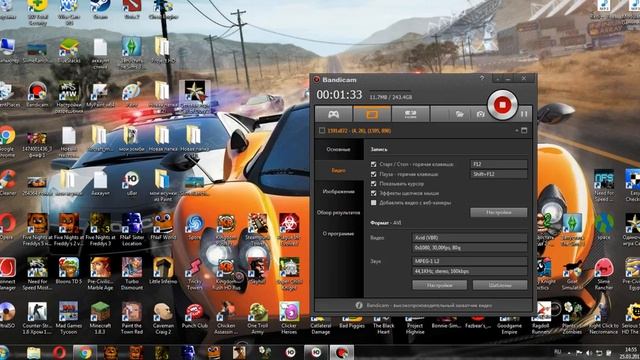Open the О программе tab

click(338, 234)
